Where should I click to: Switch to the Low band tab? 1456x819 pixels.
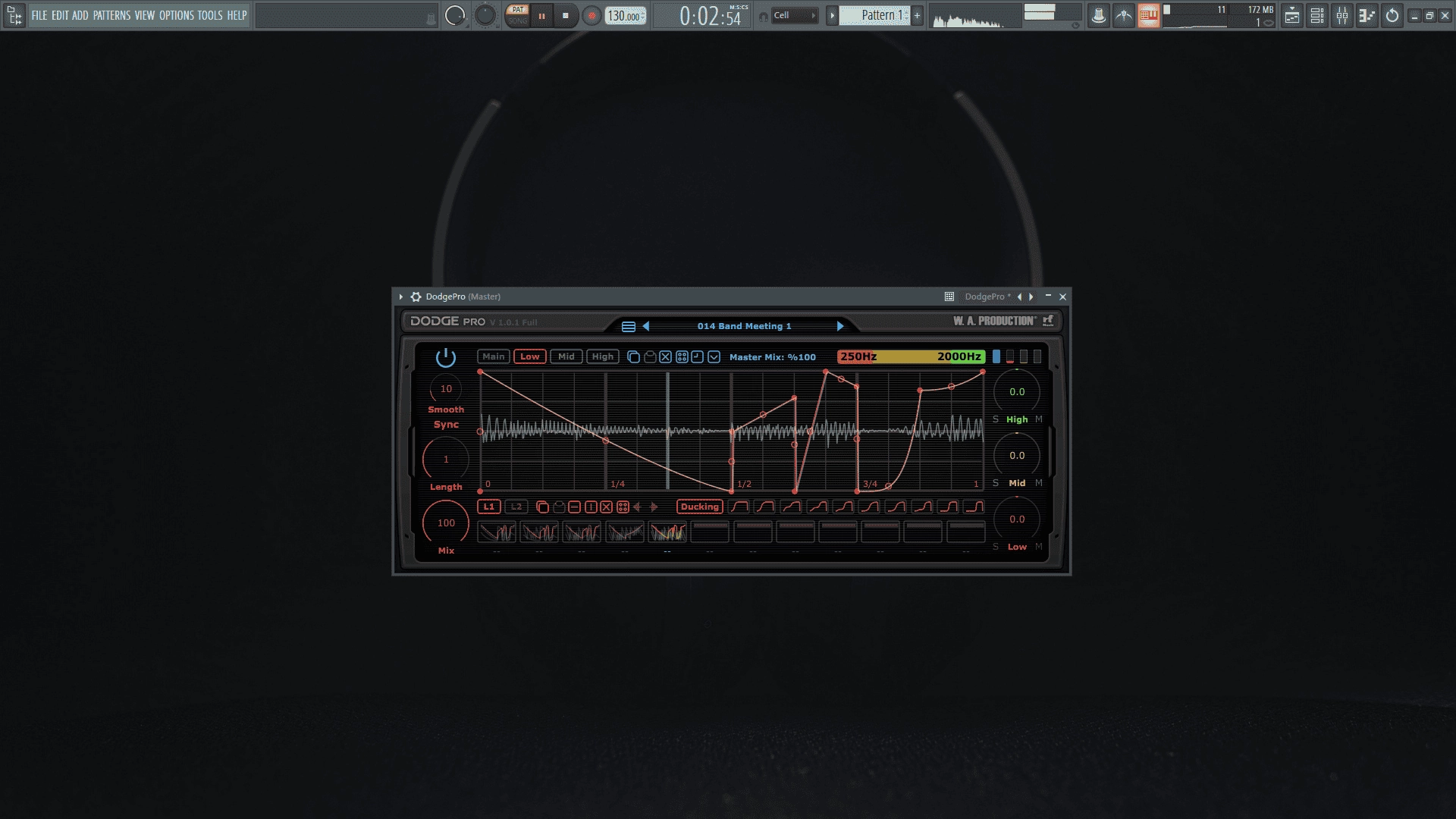[x=530, y=356]
